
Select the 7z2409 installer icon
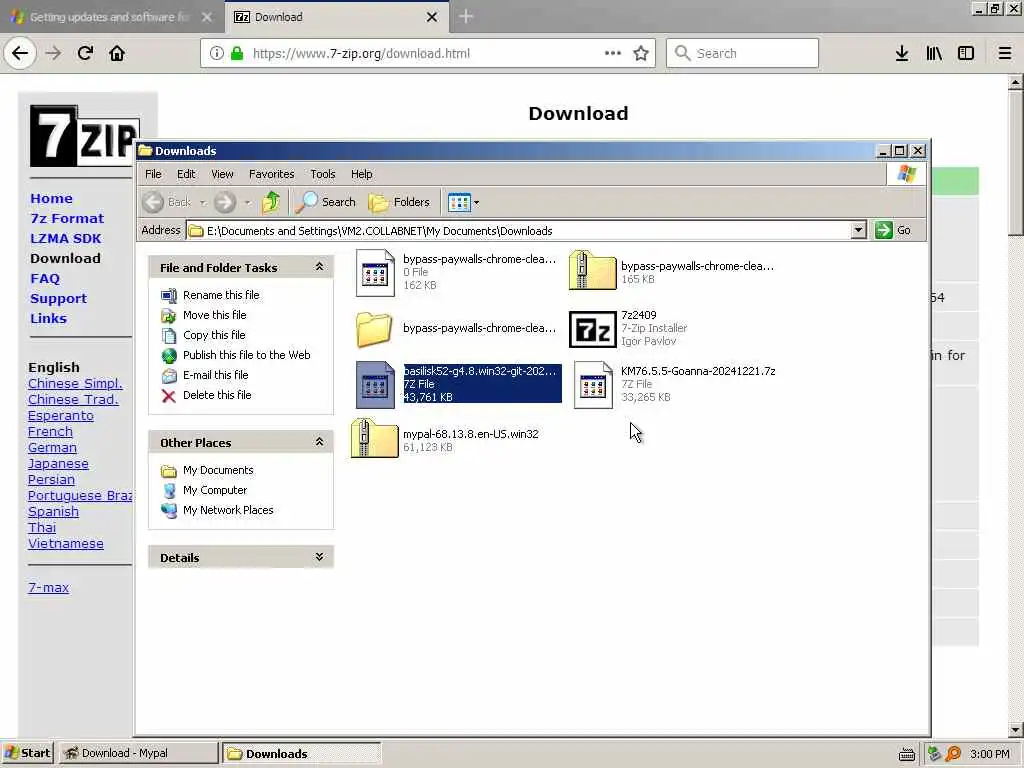592,329
